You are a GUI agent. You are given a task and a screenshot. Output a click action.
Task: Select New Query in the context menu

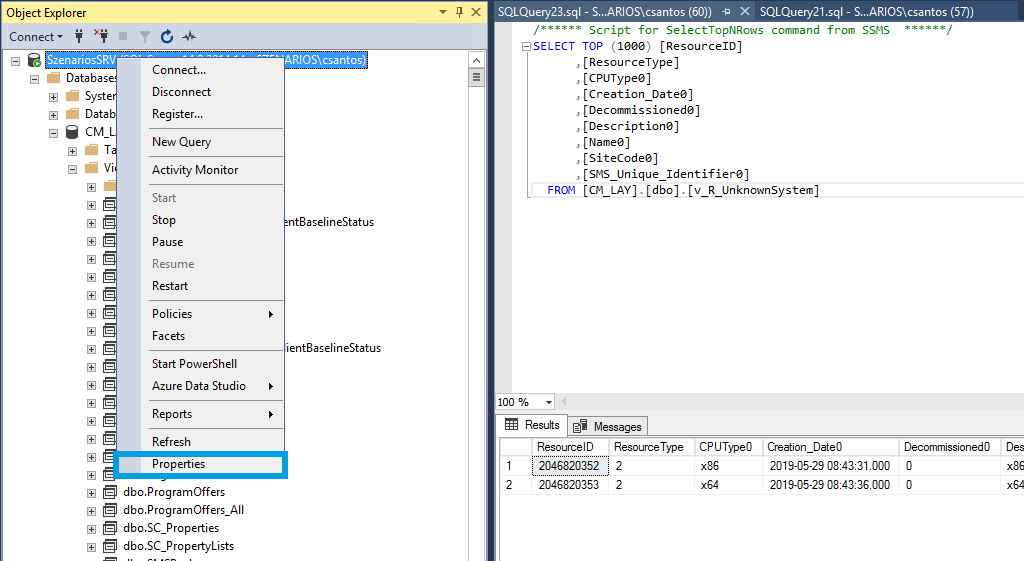coord(181,142)
